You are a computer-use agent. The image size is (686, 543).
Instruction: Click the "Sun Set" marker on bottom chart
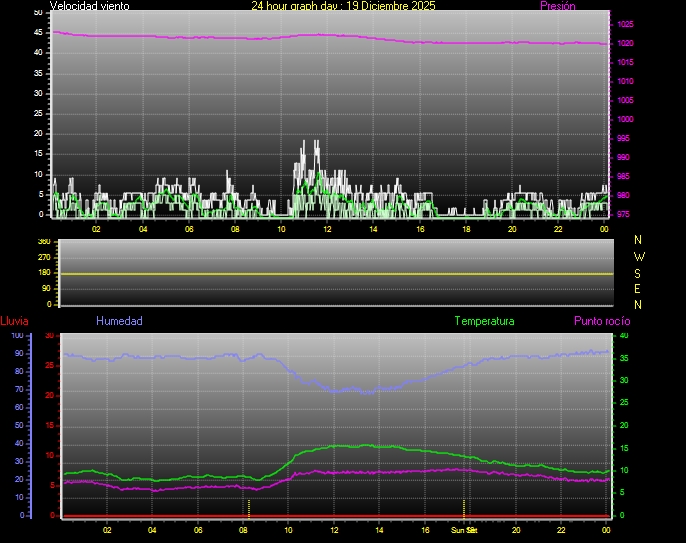tap(464, 528)
